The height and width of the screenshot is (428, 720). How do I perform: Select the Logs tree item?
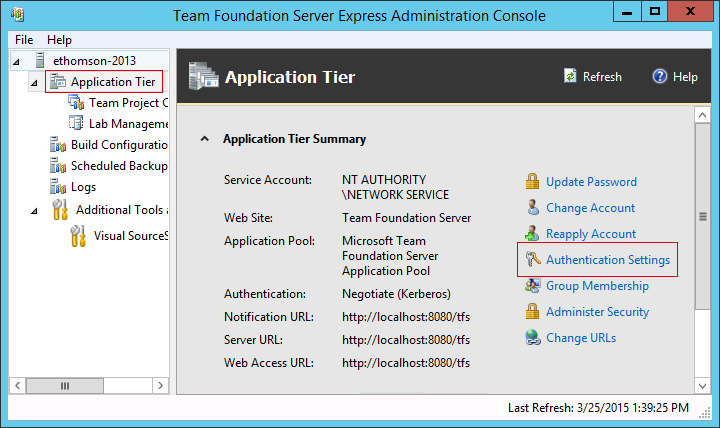[x=83, y=187]
